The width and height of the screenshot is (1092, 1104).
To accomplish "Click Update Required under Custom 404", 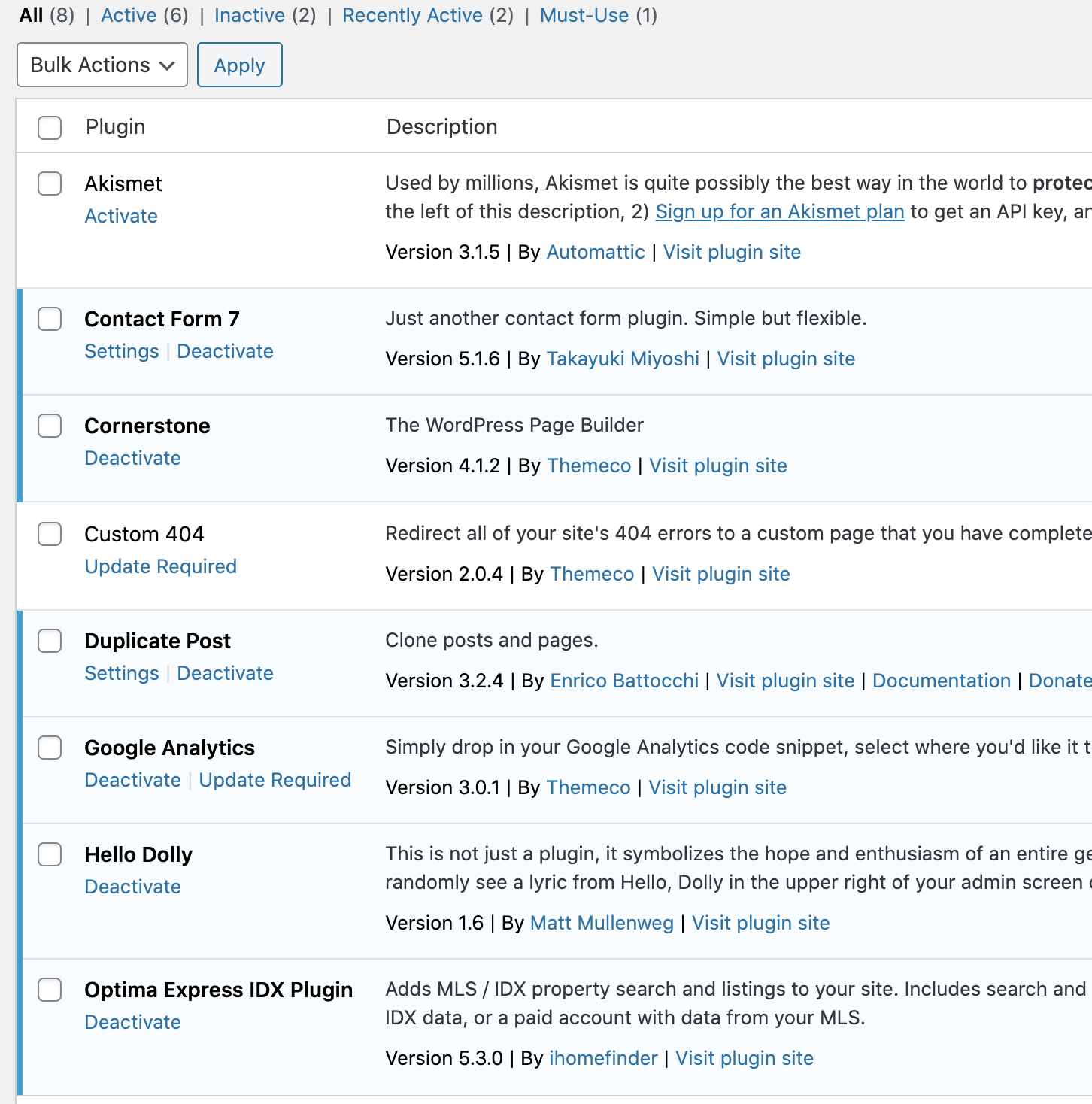I will pos(160,566).
